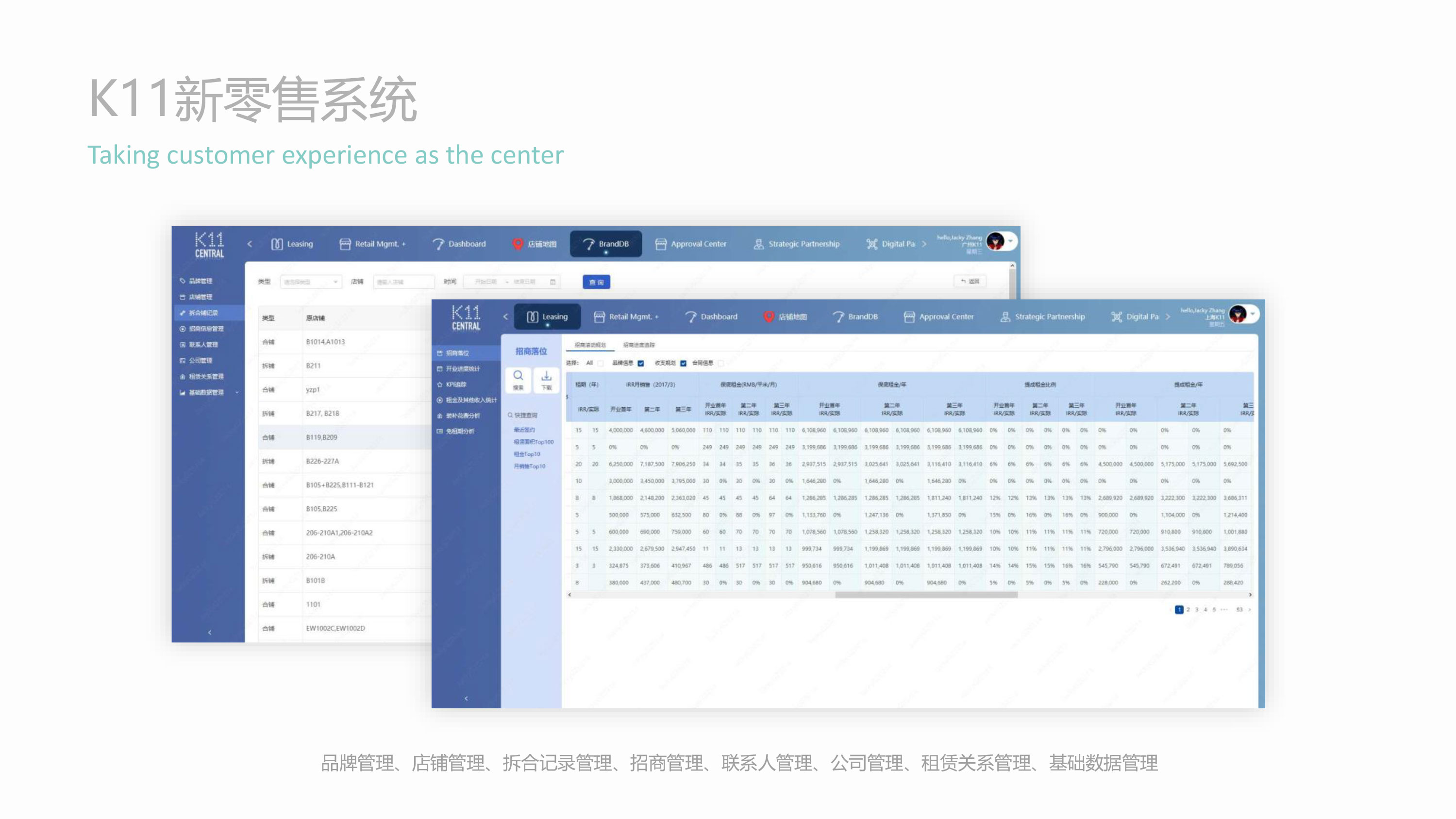Open Dashboard tab in front window

(711, 317)
